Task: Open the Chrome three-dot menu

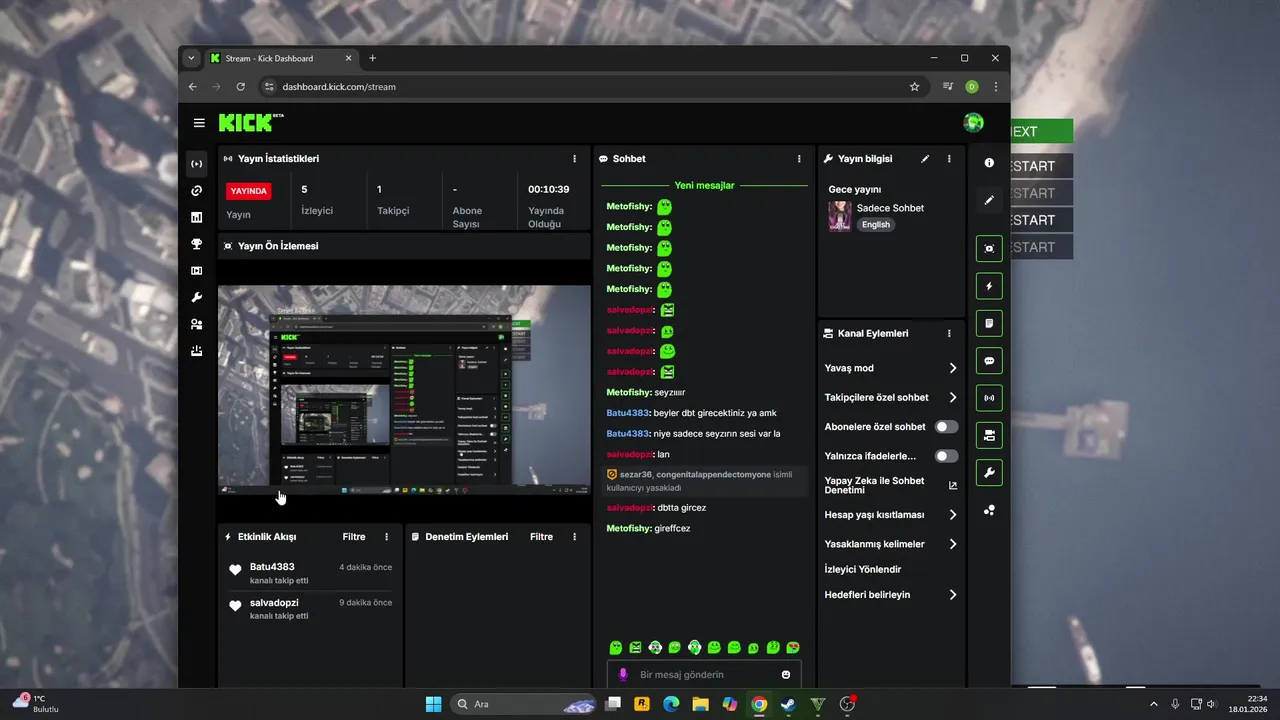Action: coord(995,87)
